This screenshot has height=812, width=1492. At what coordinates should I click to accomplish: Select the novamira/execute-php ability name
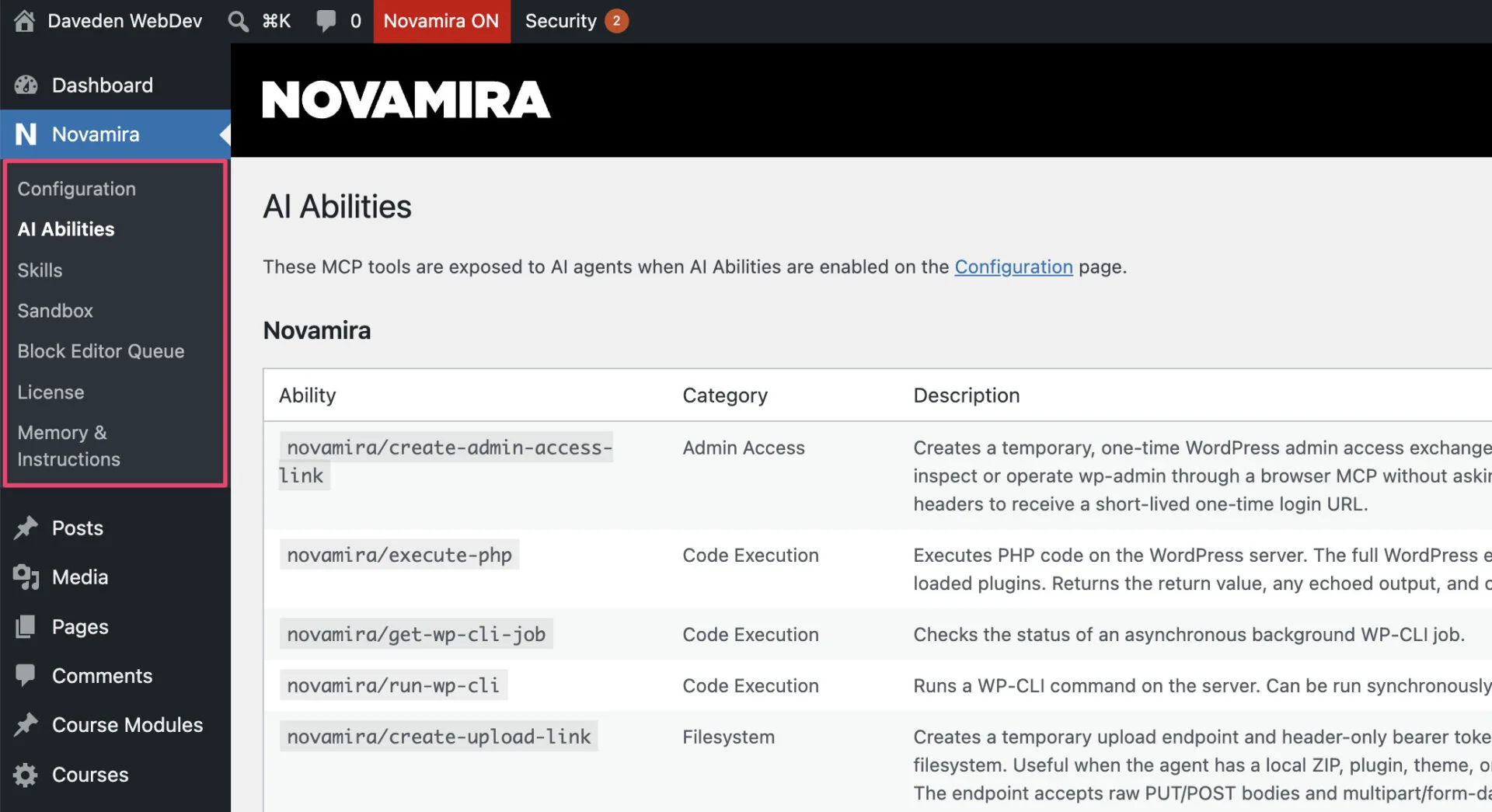pyautogui.click(x=399, y=555)
